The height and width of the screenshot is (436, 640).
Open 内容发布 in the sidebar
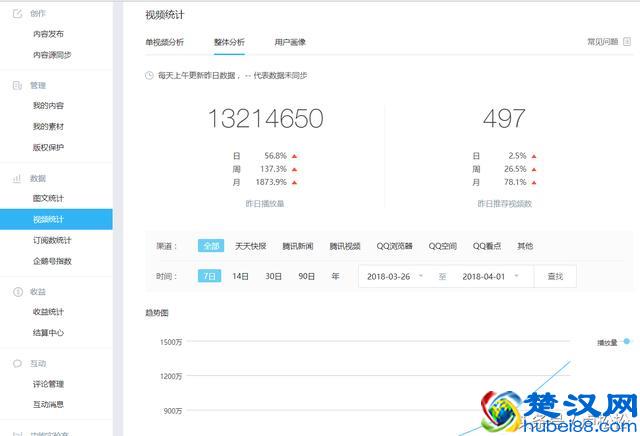48,34
